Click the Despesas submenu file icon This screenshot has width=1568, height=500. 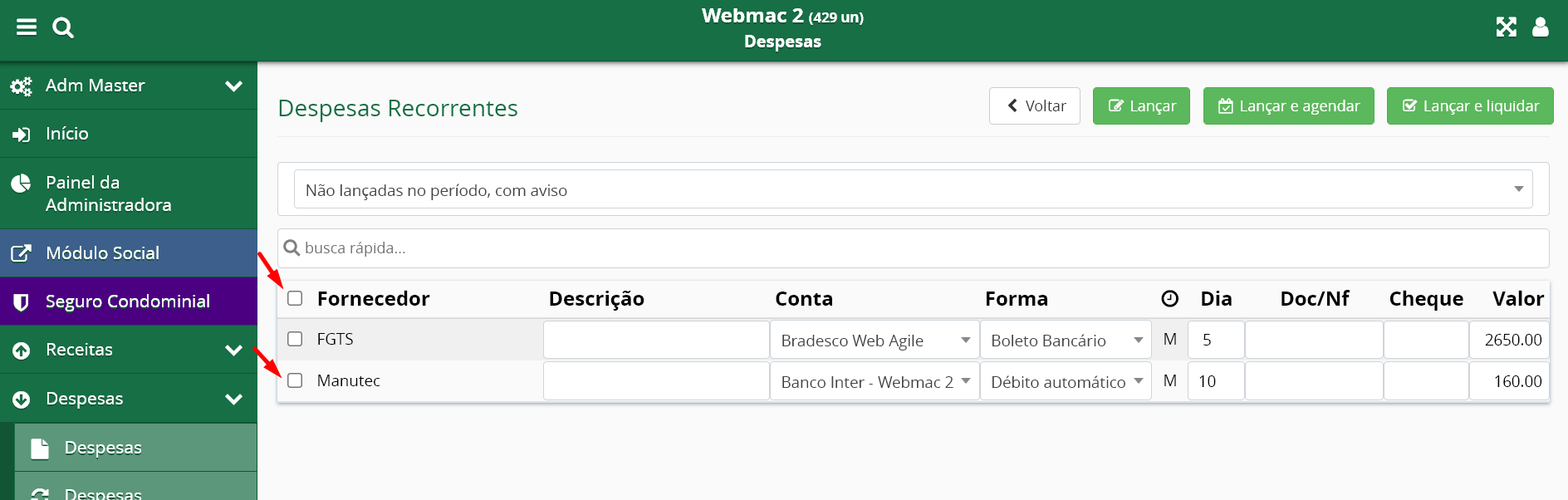(x=40, y=449)
